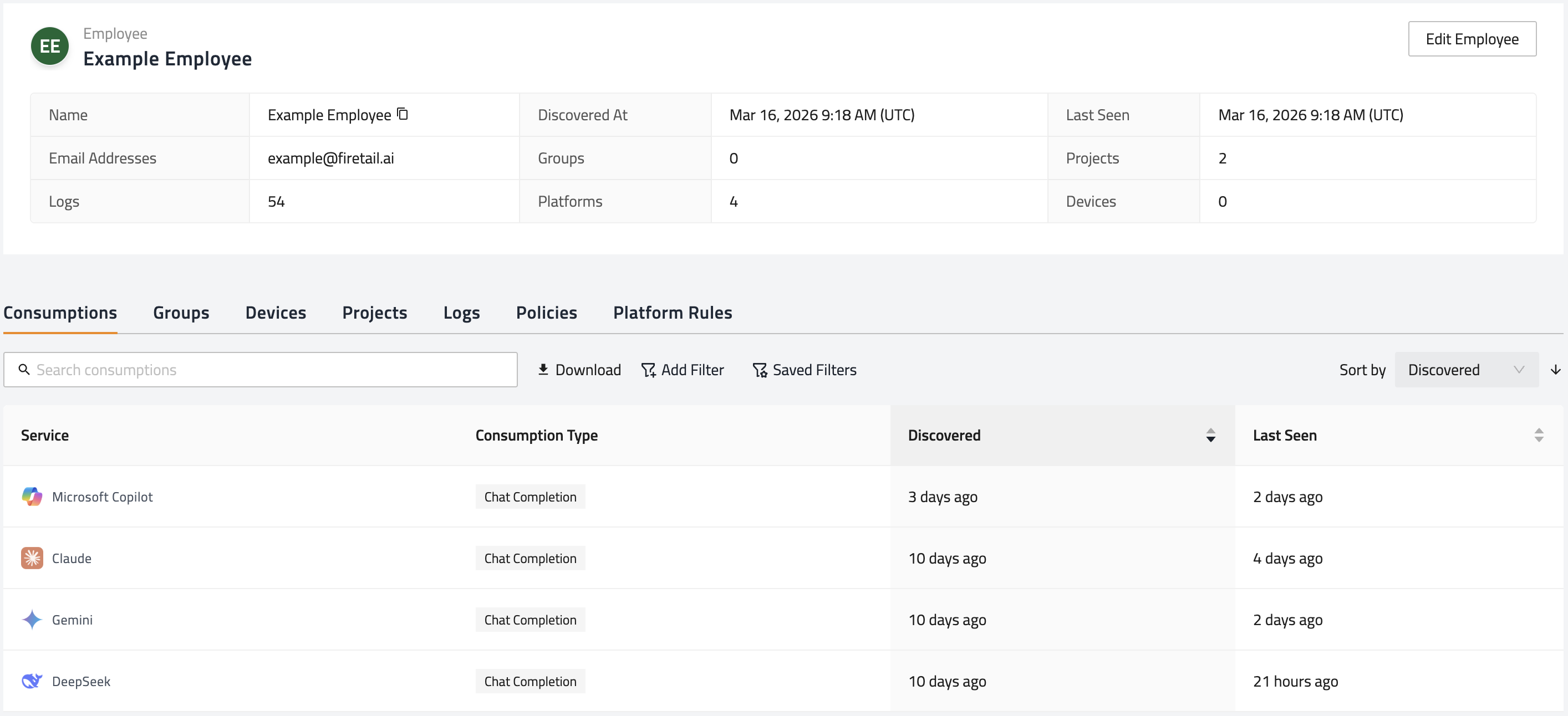This screenshot has height=716, width=1568.
Task: Open the Logs tab
Action: click(x=461, y=313)
